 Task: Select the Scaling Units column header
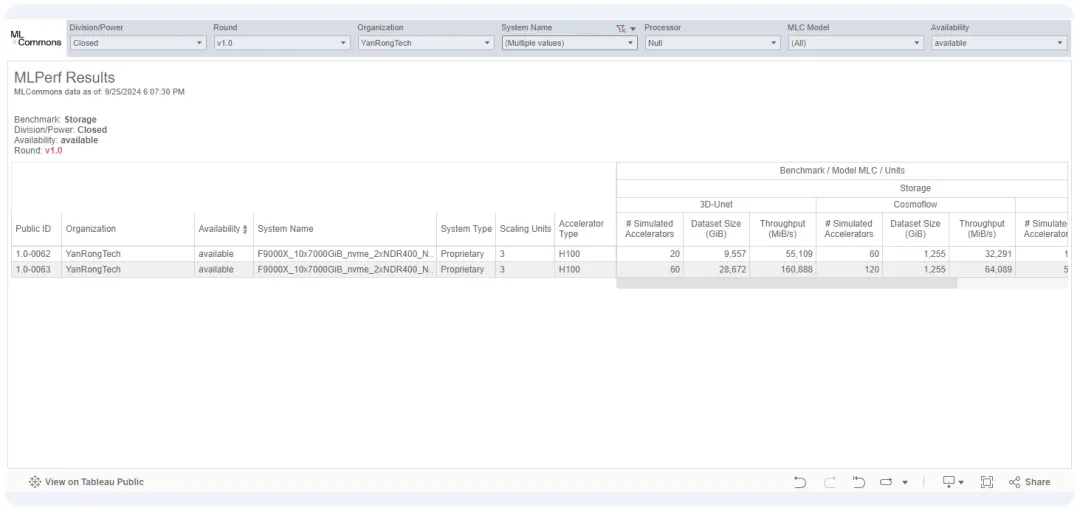click(x=526, y=229)
